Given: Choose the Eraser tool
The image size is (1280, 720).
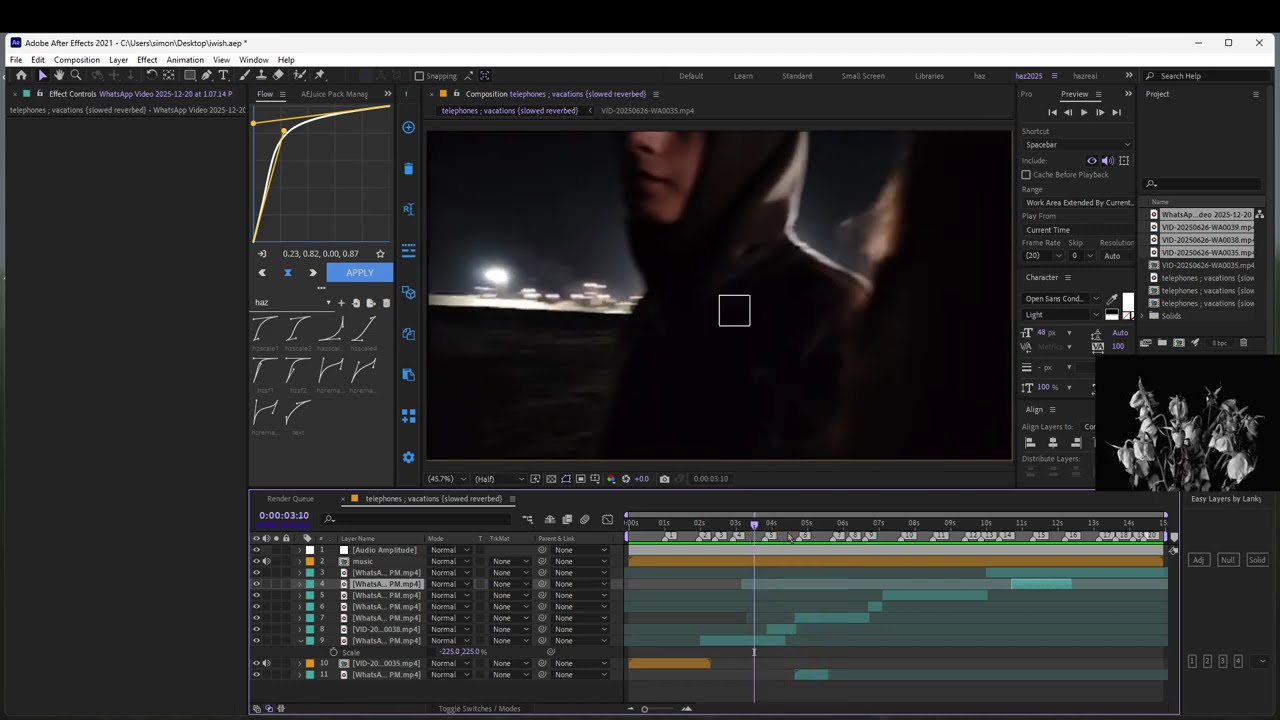Looking at the screenshot, I should 278,75.
